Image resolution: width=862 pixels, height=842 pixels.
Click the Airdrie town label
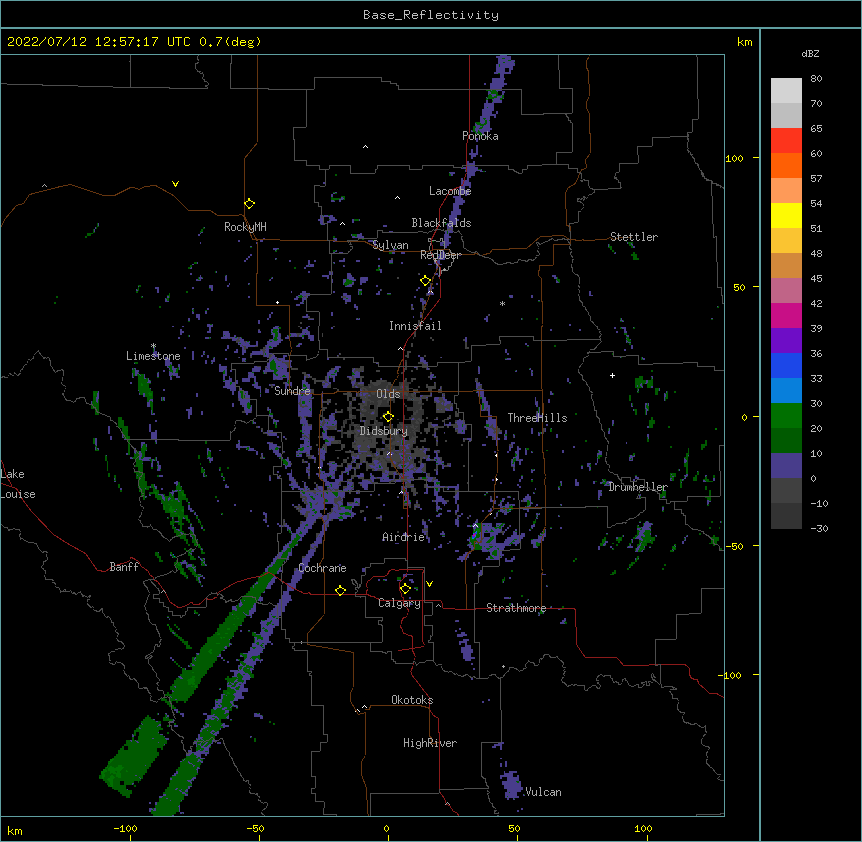(403, 537)
